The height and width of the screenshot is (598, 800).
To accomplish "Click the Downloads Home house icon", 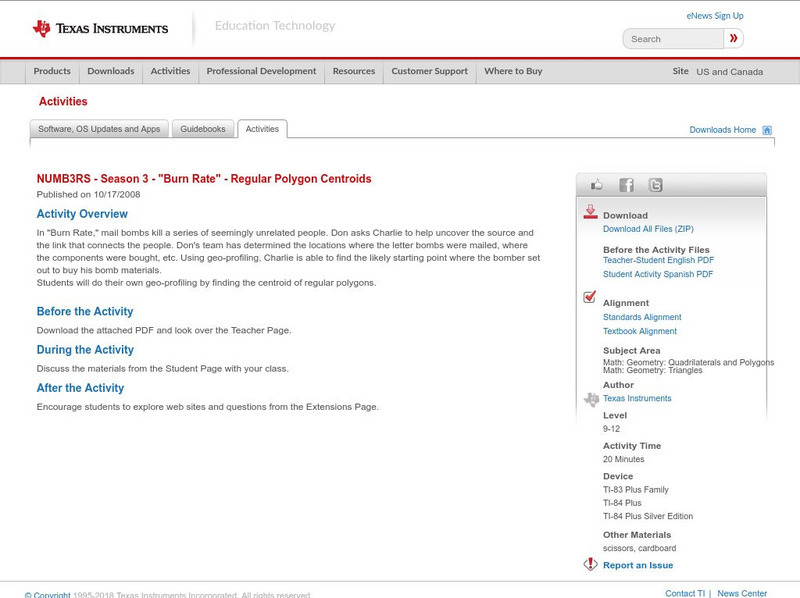I will click(x=767, y=130).
